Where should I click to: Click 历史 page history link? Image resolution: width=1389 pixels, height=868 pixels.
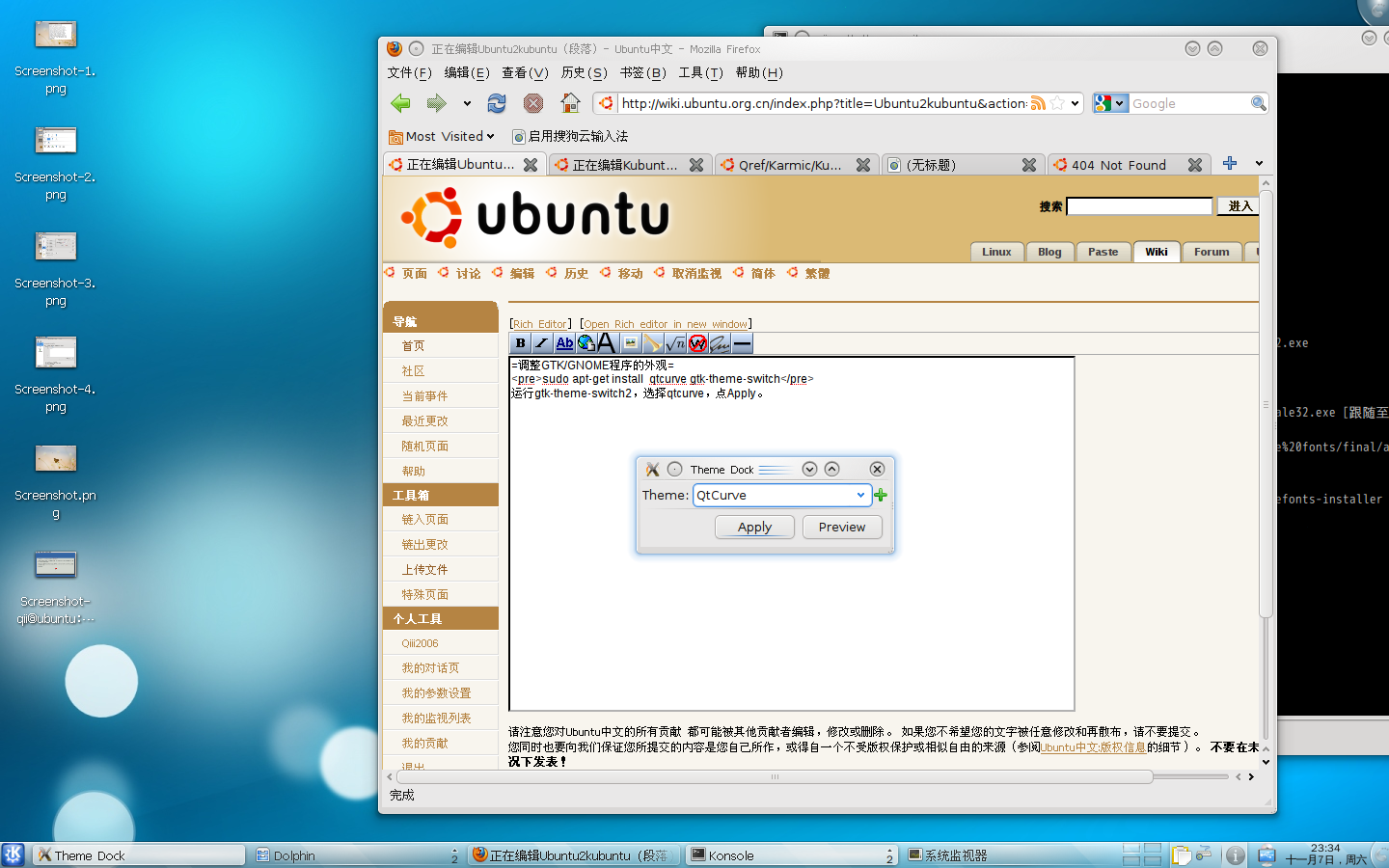point(576,274)
